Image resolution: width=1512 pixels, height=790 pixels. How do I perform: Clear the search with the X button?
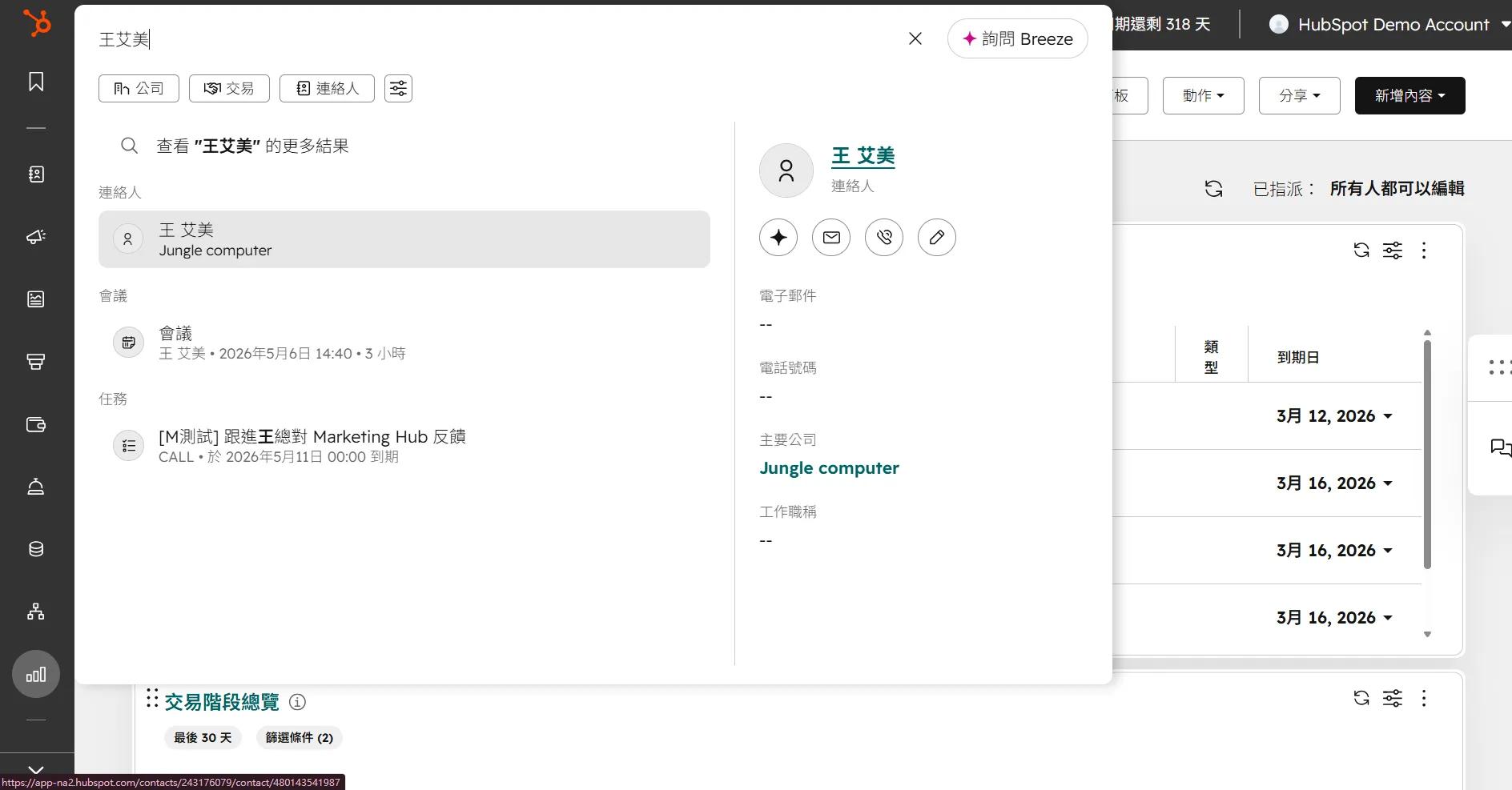[915, 38]
